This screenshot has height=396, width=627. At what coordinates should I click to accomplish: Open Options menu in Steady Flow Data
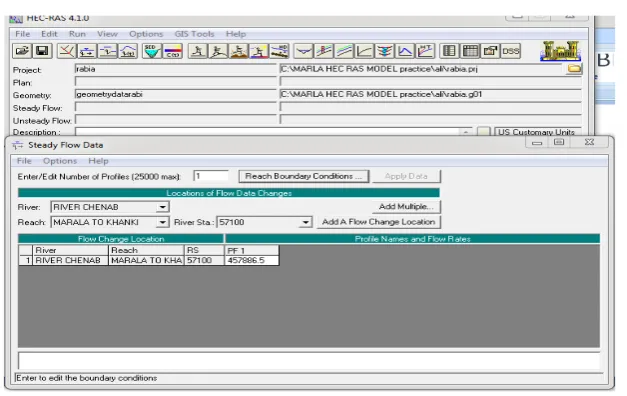pyautogui.click(x=60, y=161)
